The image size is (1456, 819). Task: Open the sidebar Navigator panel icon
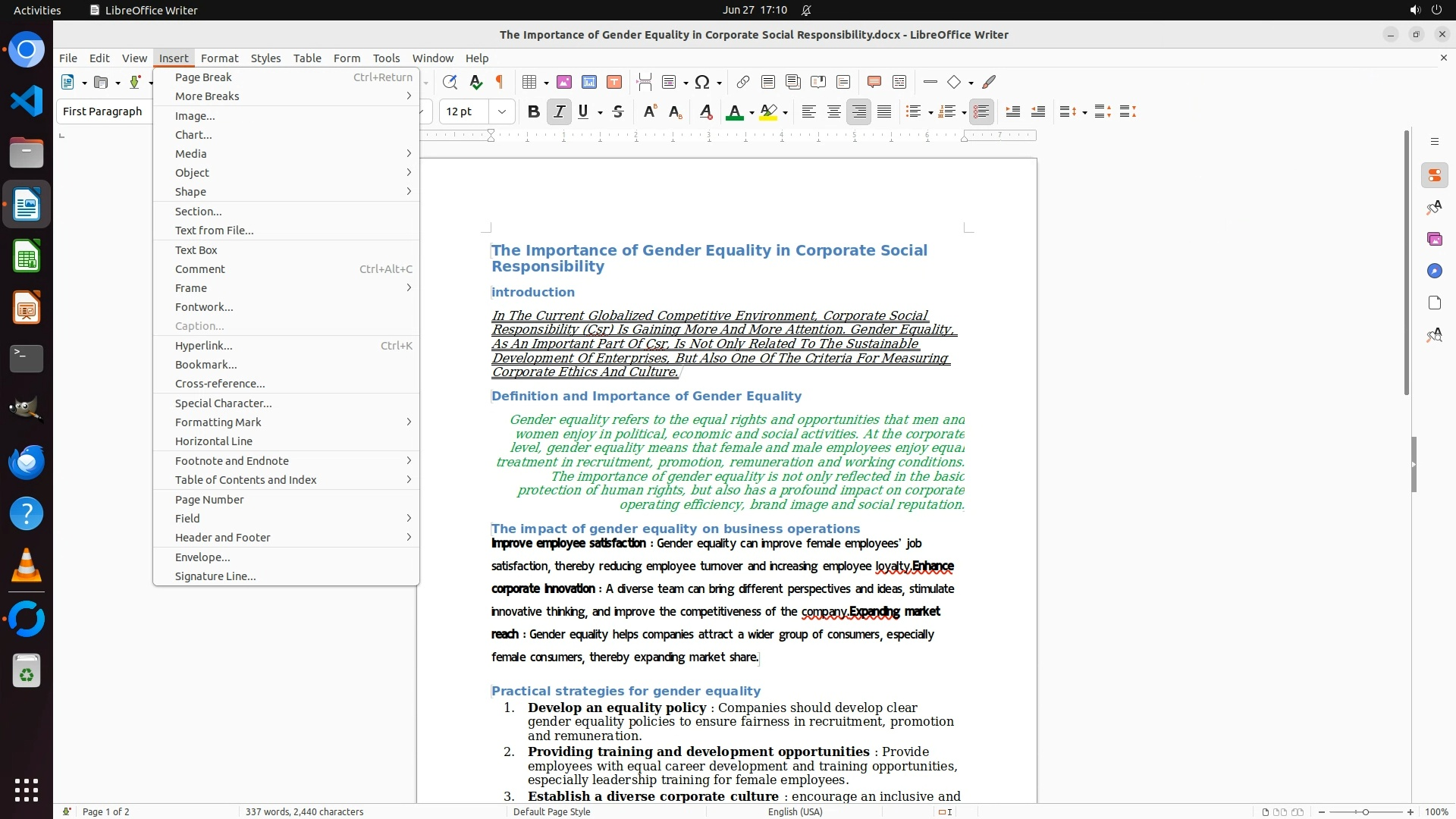pyautogui.click(x=1434, y=271)
